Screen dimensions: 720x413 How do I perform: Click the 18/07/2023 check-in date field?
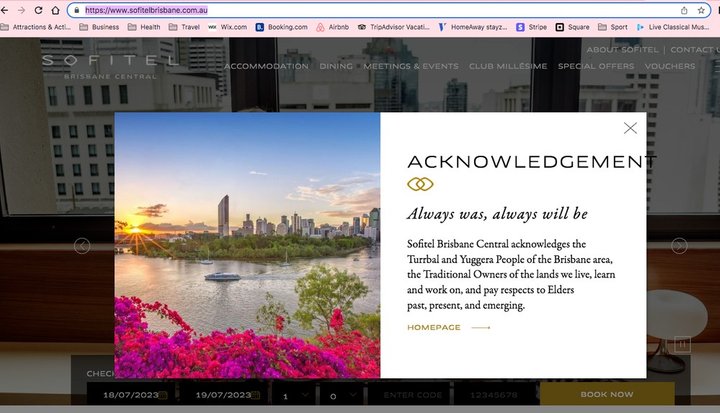130,395
